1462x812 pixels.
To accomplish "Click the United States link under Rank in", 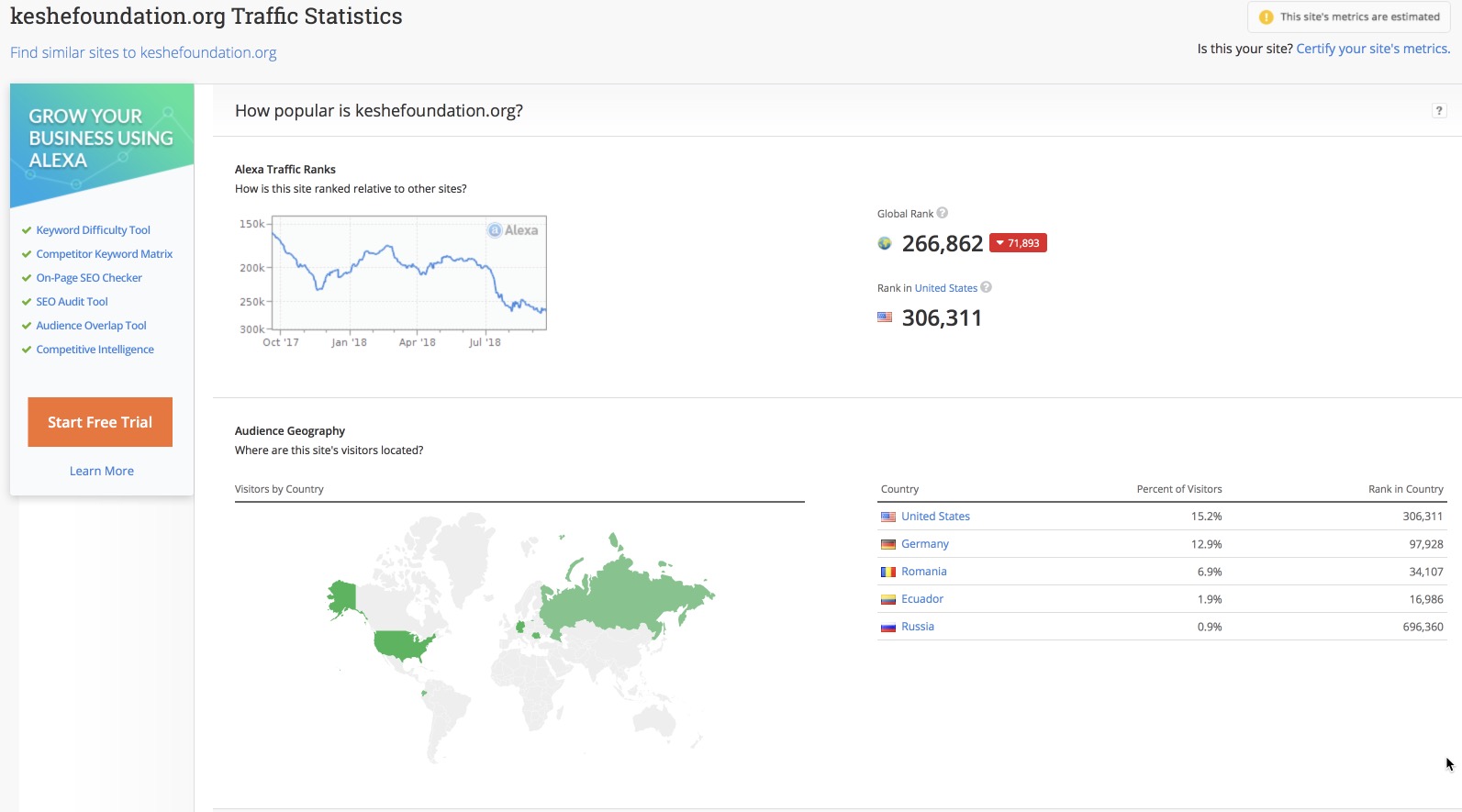I will click(946, 288).
